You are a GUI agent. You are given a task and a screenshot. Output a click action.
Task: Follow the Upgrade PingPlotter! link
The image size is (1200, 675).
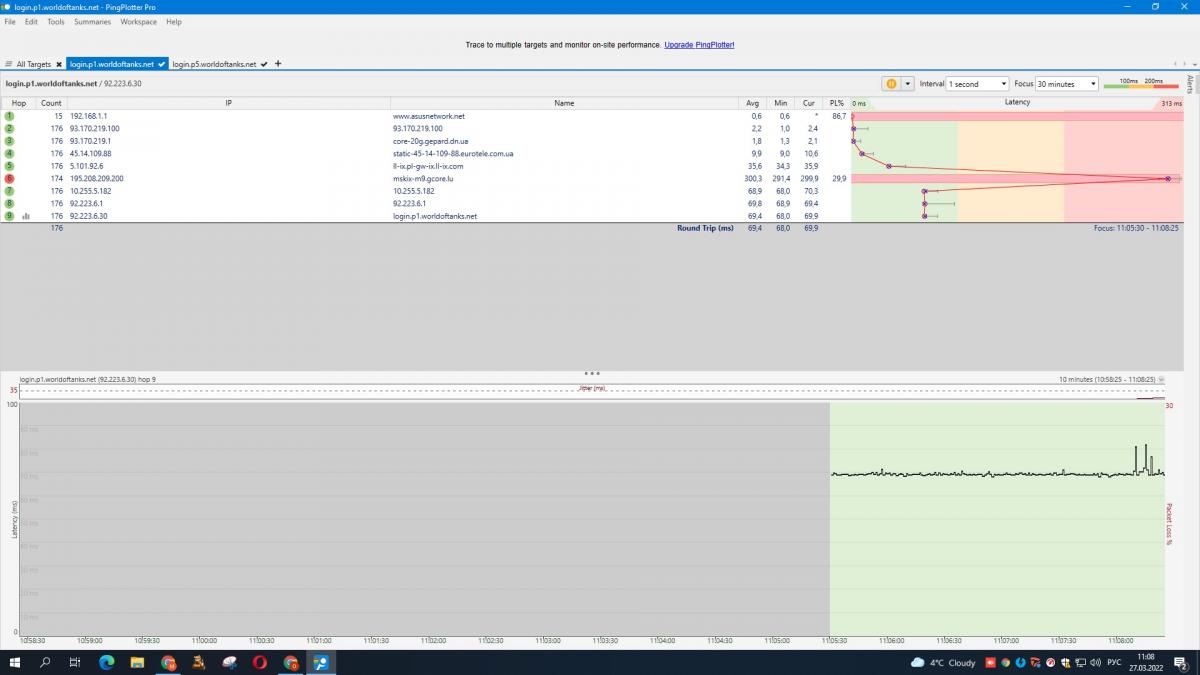pyautogui.click(x=699, y=45)
